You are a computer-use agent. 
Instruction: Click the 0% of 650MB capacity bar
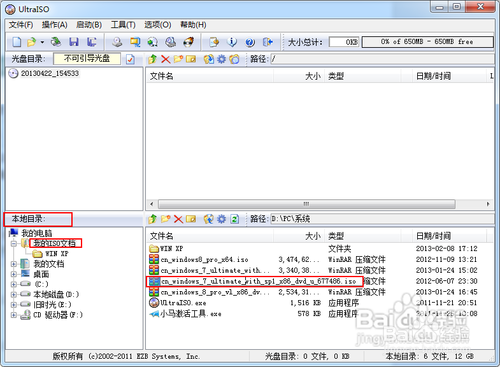[x=427, y=42]
